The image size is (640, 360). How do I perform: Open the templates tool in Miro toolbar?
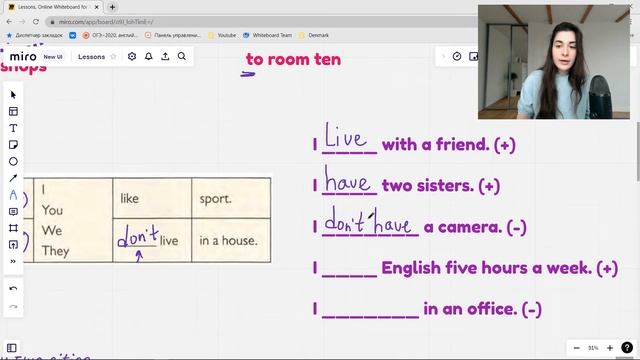click(13, 111)
